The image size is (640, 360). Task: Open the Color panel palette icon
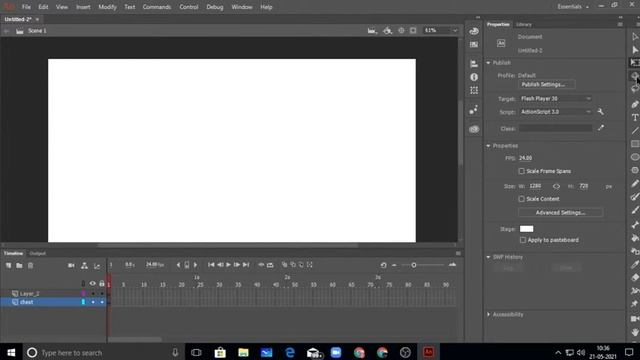pyautogui.click(x=474, y=31)
